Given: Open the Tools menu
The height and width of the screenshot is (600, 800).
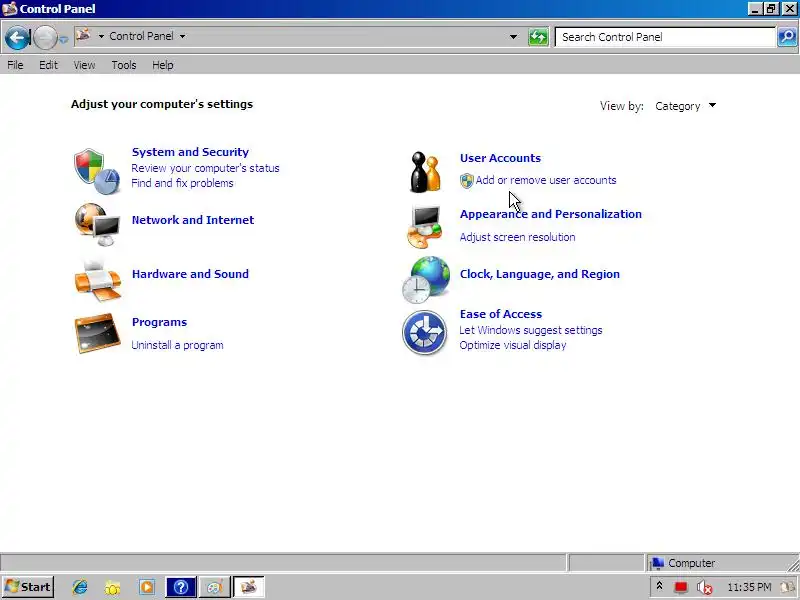Looking at the screenshot, I should point(123,65).
